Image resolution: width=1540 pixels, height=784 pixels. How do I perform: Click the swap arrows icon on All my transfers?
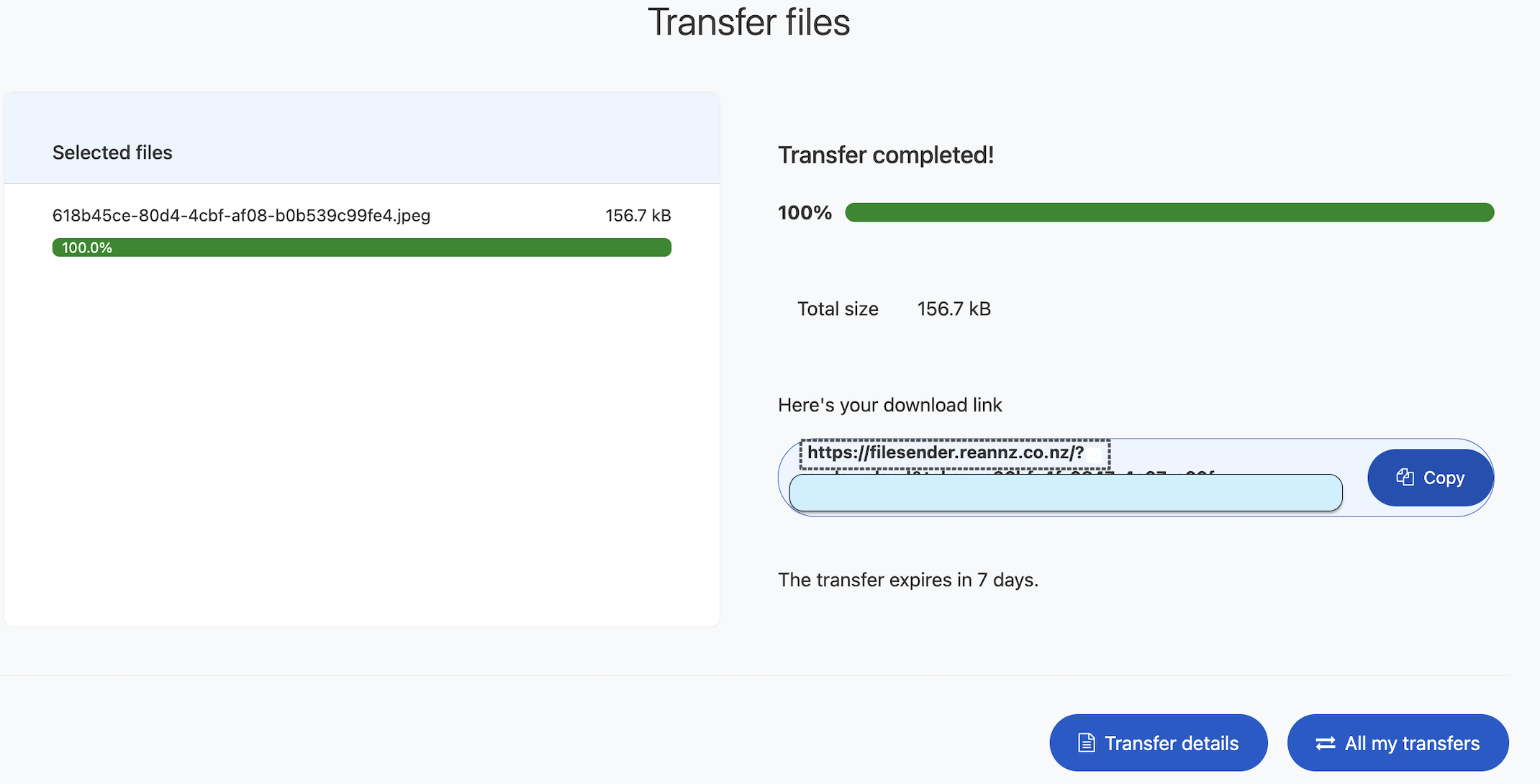[x=1325, y=743]
